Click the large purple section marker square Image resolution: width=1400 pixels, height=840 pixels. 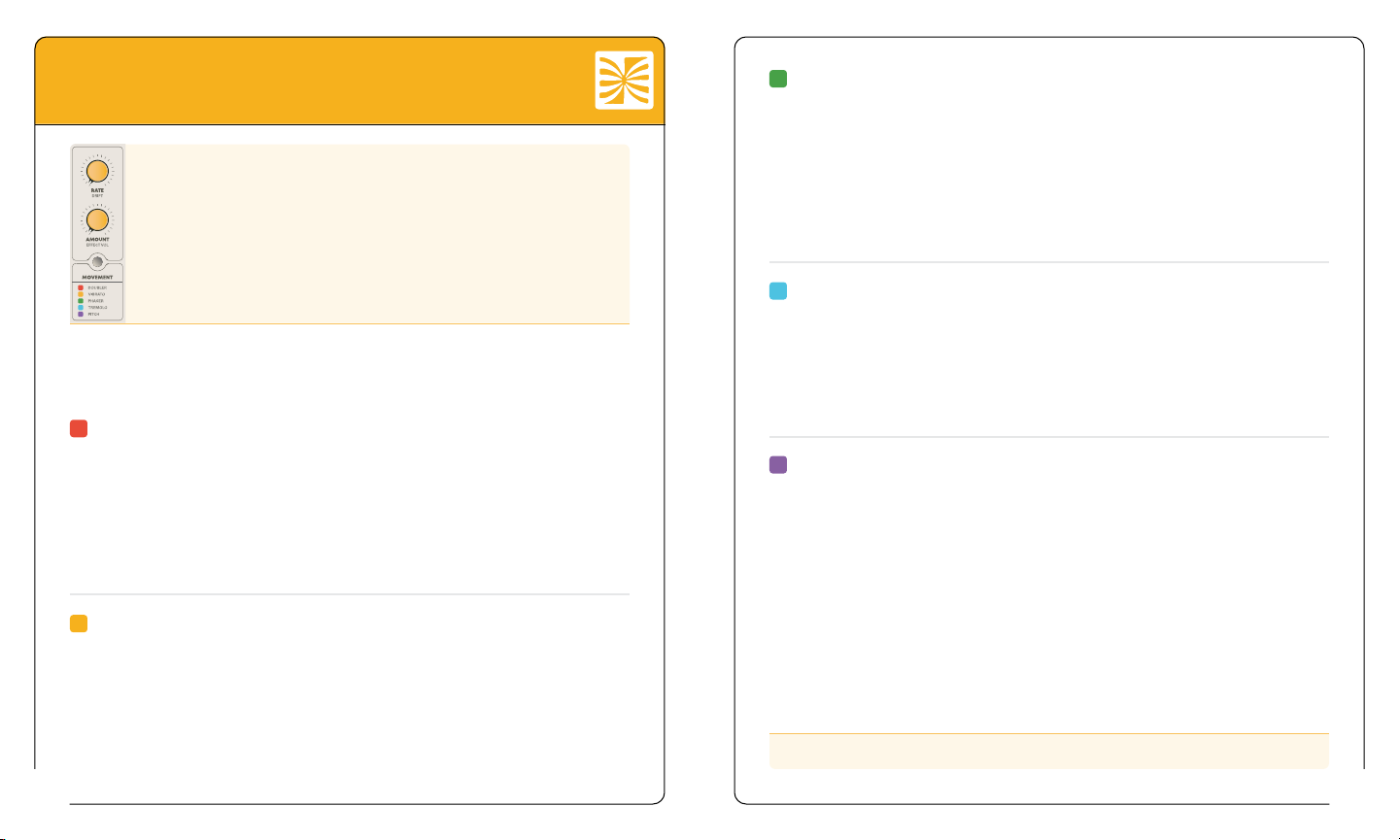pyautogui.click(x=778, y=465)
